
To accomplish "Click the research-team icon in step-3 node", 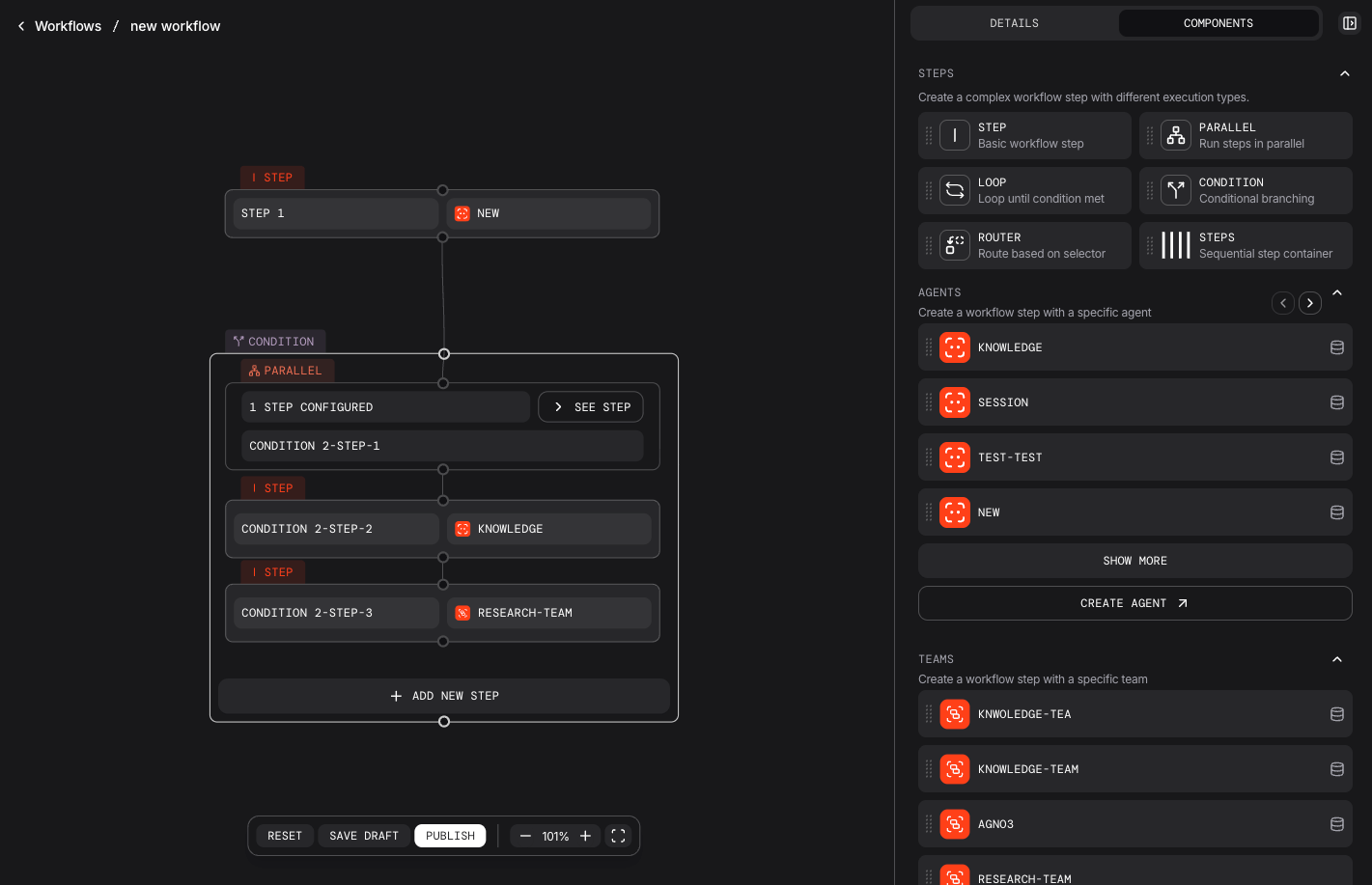I will pyautogui.click(x=462, y=613).
